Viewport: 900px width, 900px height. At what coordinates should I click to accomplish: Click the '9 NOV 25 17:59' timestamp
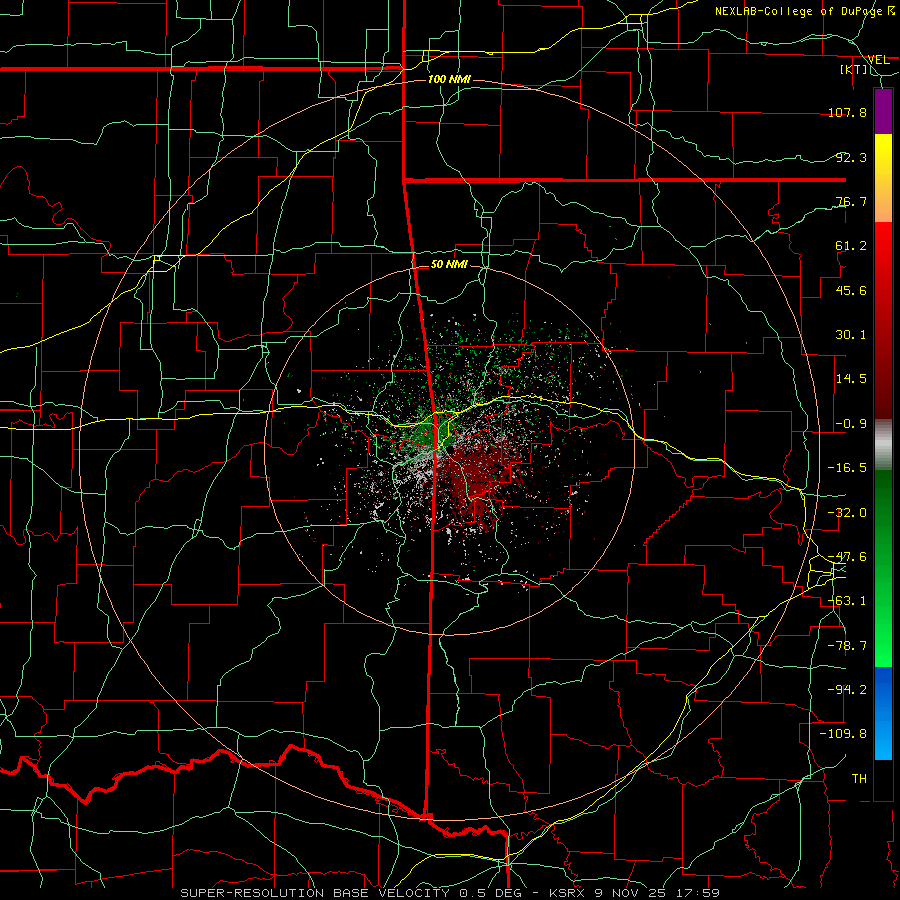point(659,893)
